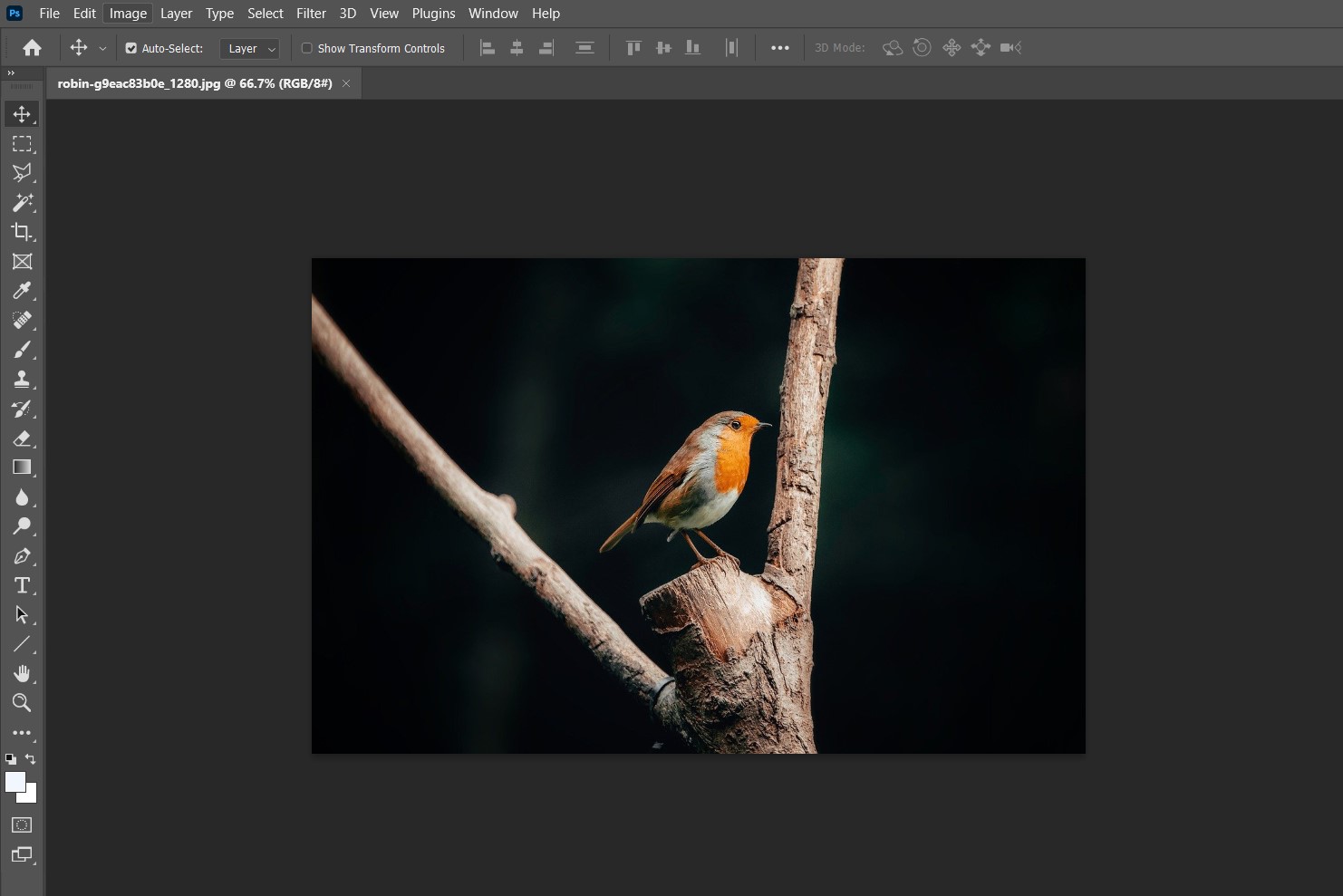Open the Filter menu

(311, 14)
